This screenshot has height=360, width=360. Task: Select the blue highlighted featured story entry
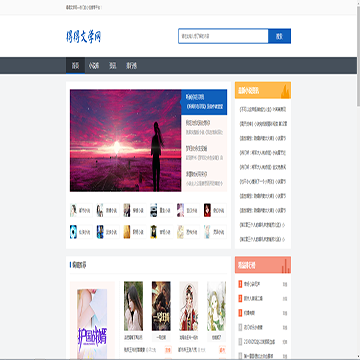click(x=204, y=102)
